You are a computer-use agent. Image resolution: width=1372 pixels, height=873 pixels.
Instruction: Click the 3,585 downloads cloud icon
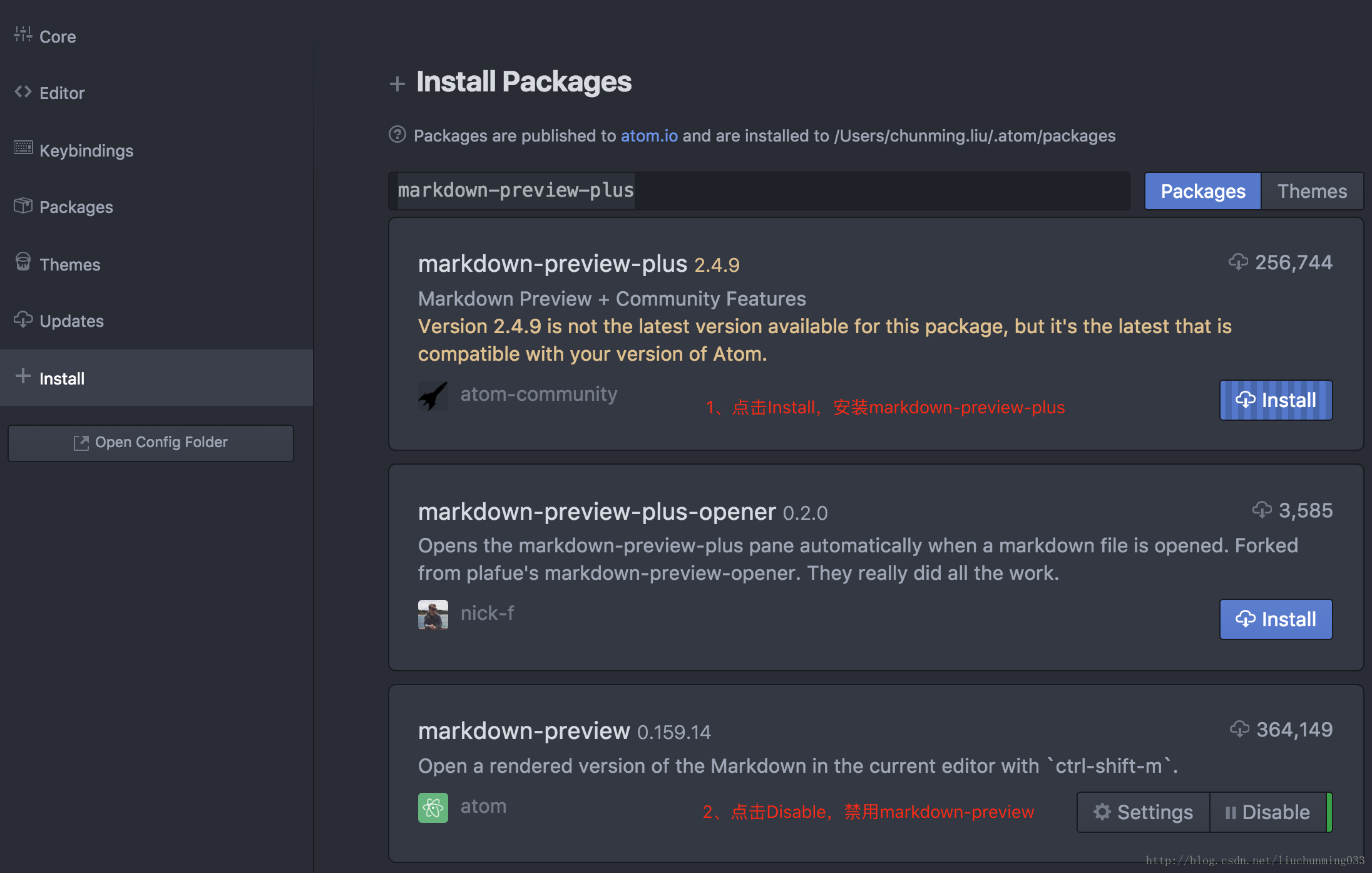tap(1262, 510)
